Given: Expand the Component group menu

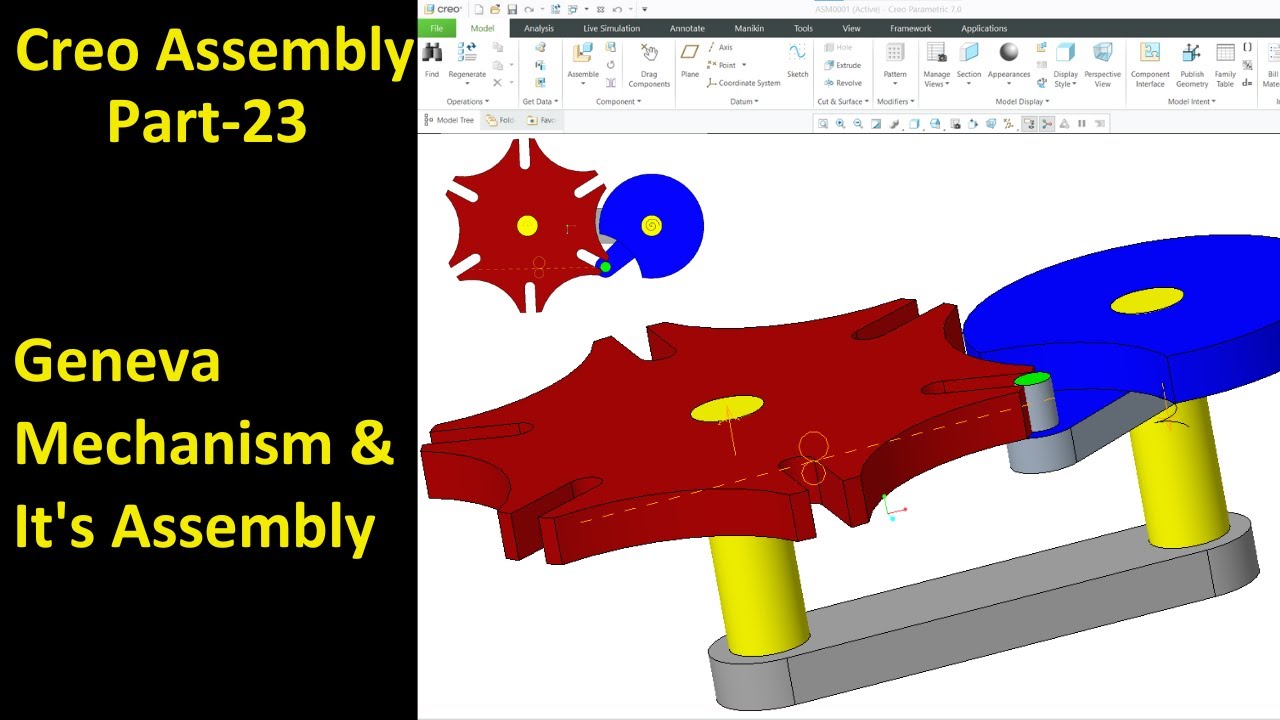Looking at the screenshot, I should coord(618,101).
